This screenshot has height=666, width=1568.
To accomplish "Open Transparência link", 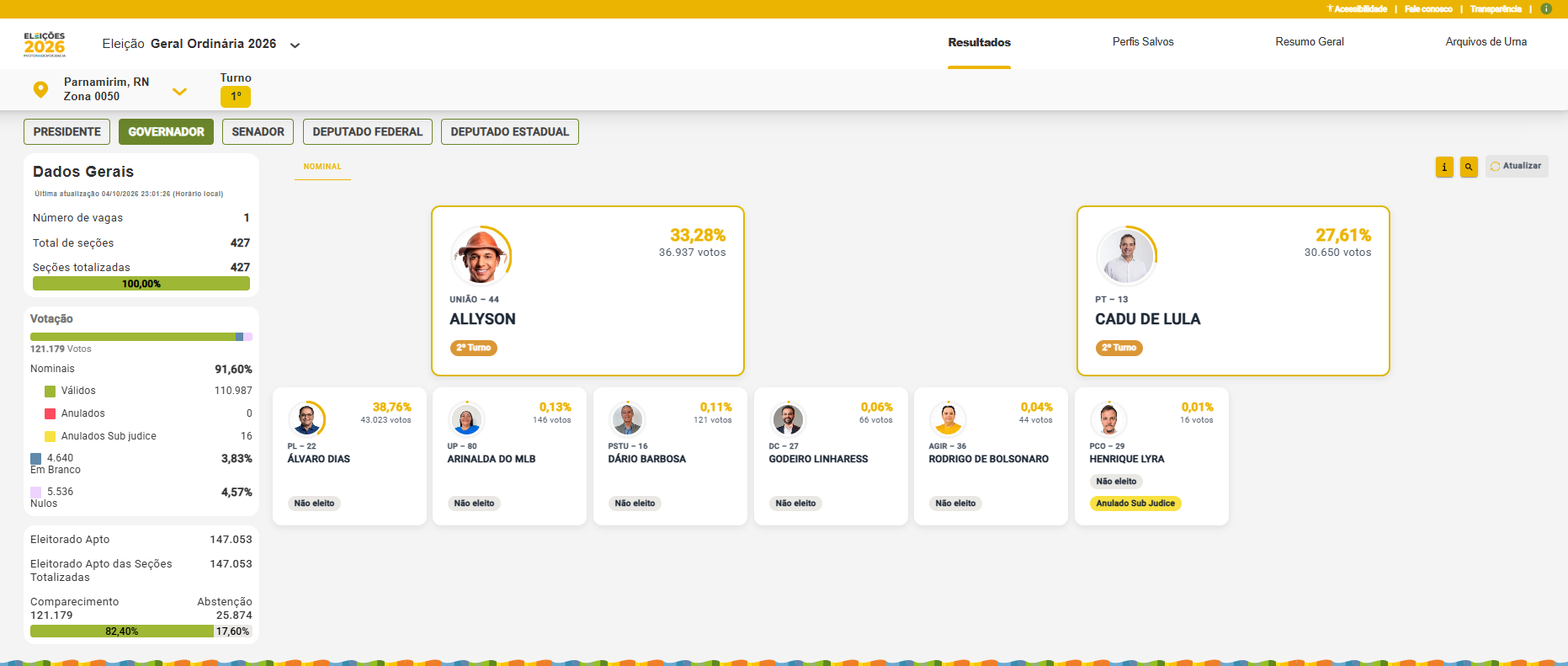I will click(1496, 8).
